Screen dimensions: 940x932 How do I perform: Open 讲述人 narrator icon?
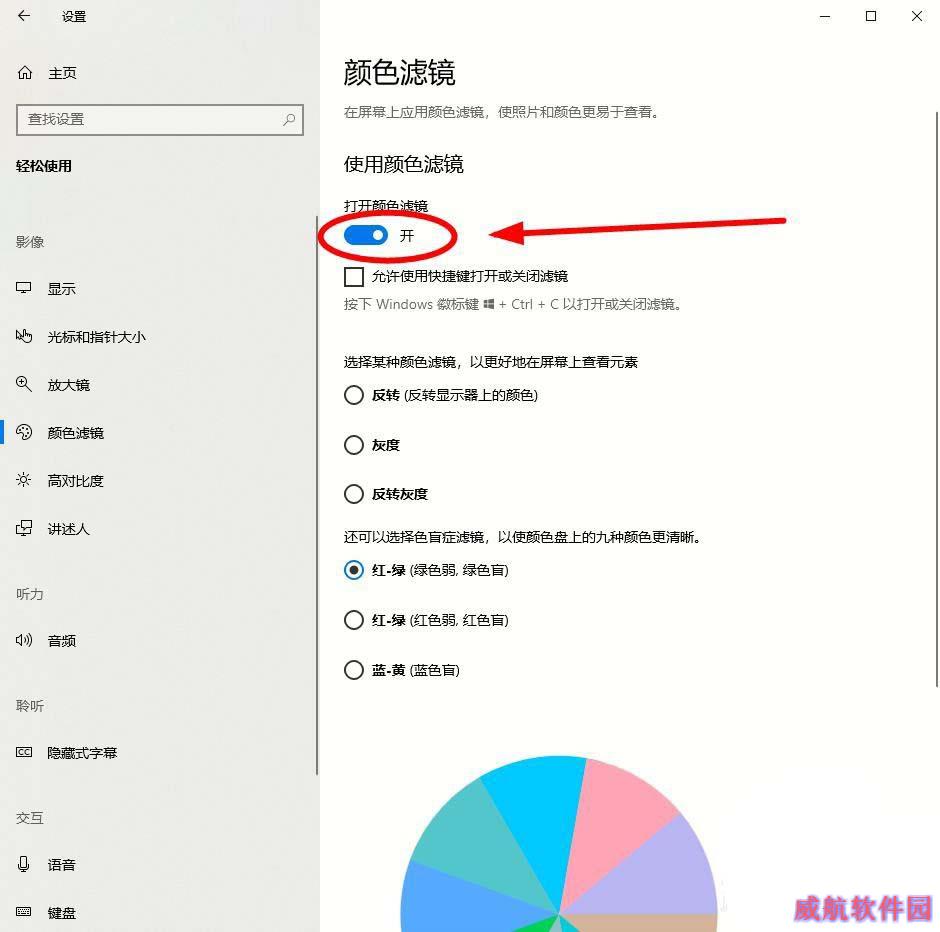pos(23,528)
